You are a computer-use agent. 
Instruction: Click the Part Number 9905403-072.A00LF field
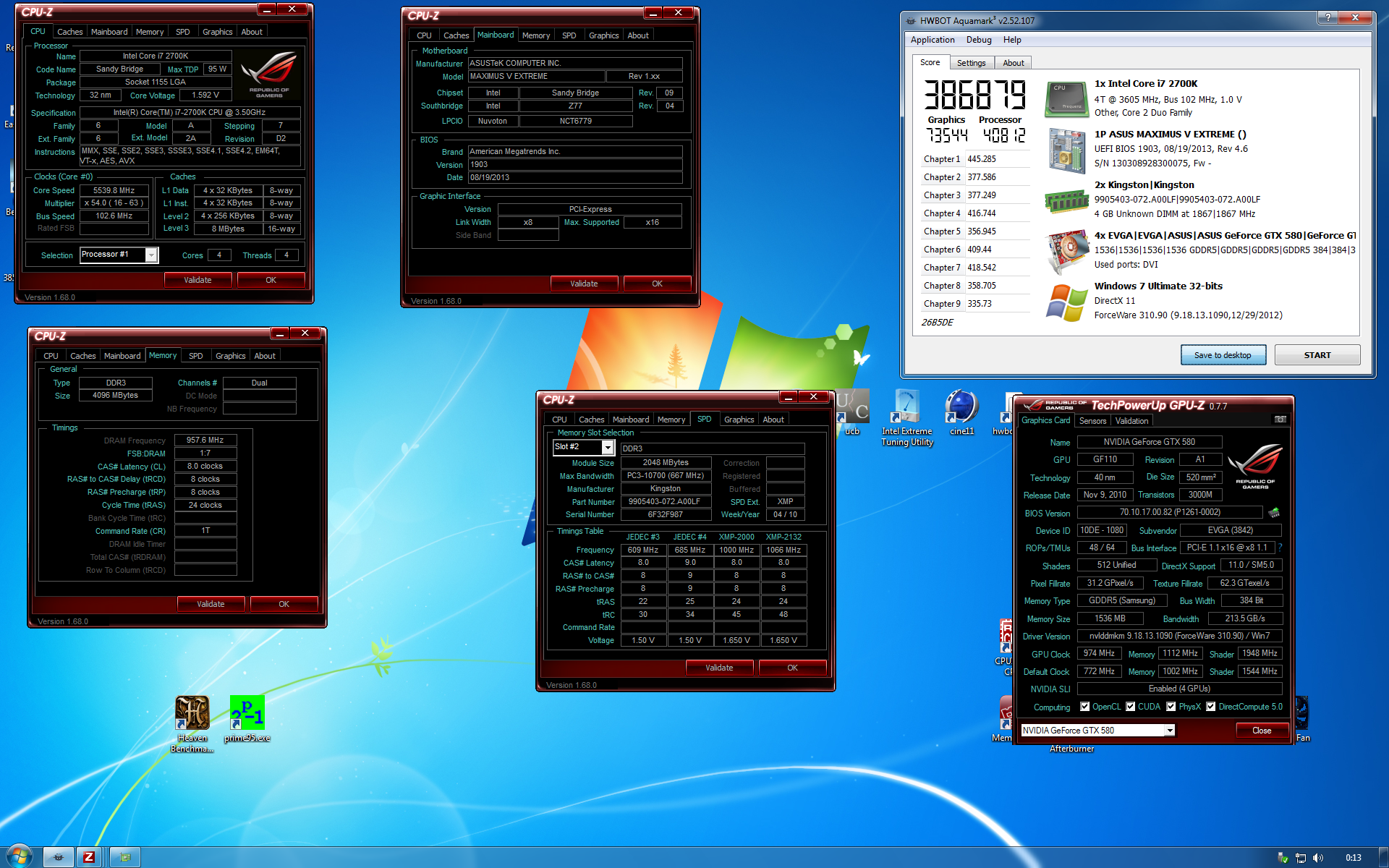tap(665, 501)
